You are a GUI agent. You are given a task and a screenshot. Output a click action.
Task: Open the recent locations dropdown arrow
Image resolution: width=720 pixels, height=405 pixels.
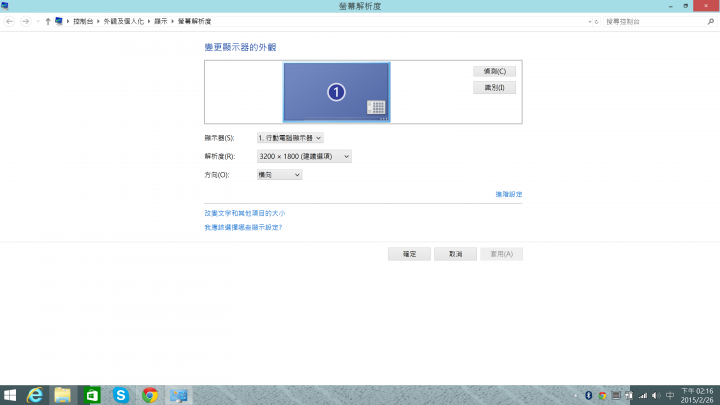tap(38, 22)
